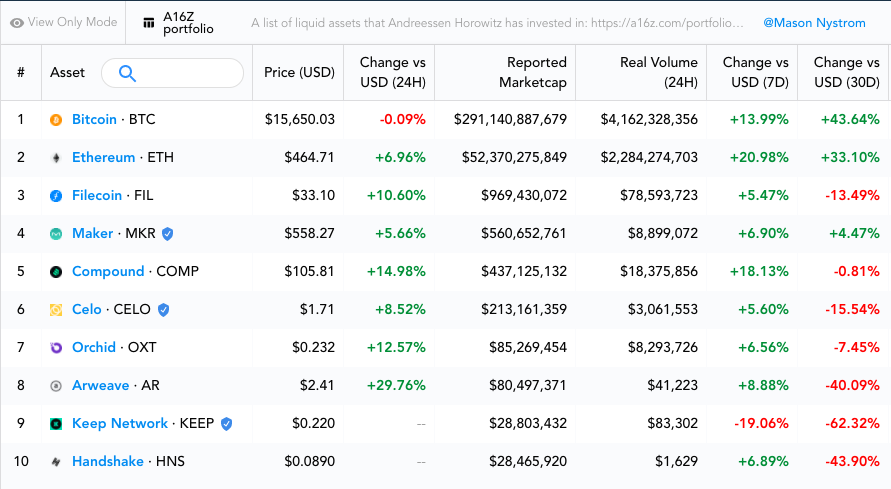Viewport: 891px width, 489px height.
Task: Sort by Change vs USD (30D) header
Action: click(x=847, y=72)
